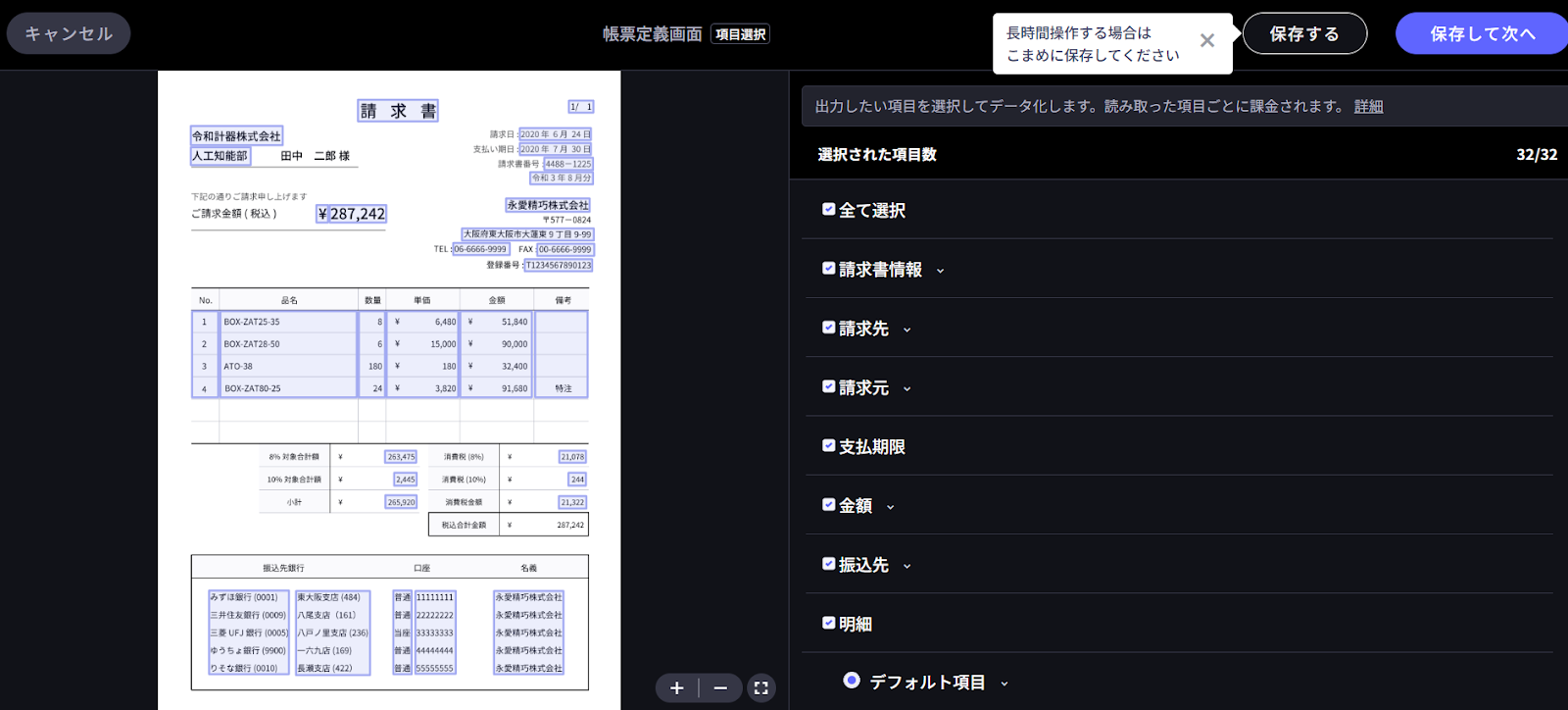The image size is (1568, 710).
Task: Select the TEL 06-6666-9999 field
Action: tap(480, 249)
